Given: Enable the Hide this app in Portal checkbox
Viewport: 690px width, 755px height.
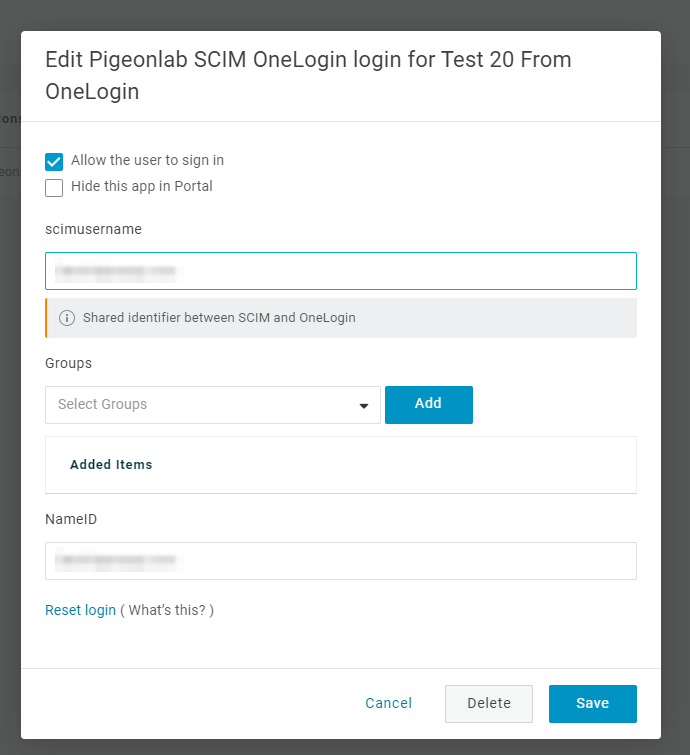Looking at the screenshot, I should pyautogui.click(x=54, y=188).
